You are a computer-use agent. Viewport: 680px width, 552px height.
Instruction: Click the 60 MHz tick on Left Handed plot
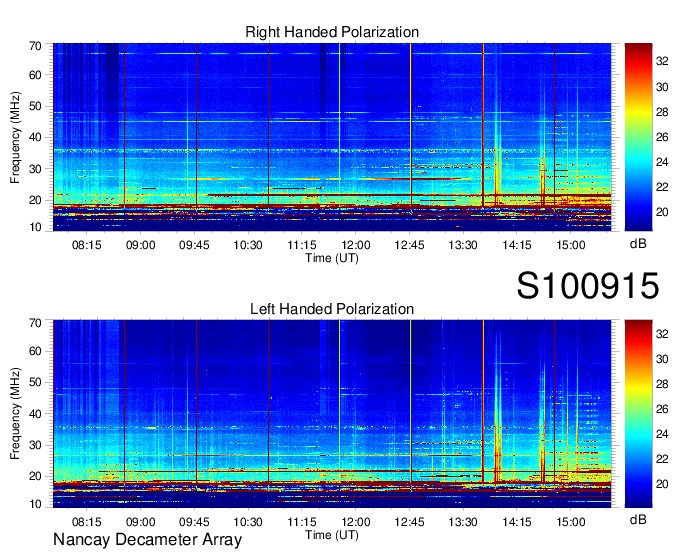(35, 351)
